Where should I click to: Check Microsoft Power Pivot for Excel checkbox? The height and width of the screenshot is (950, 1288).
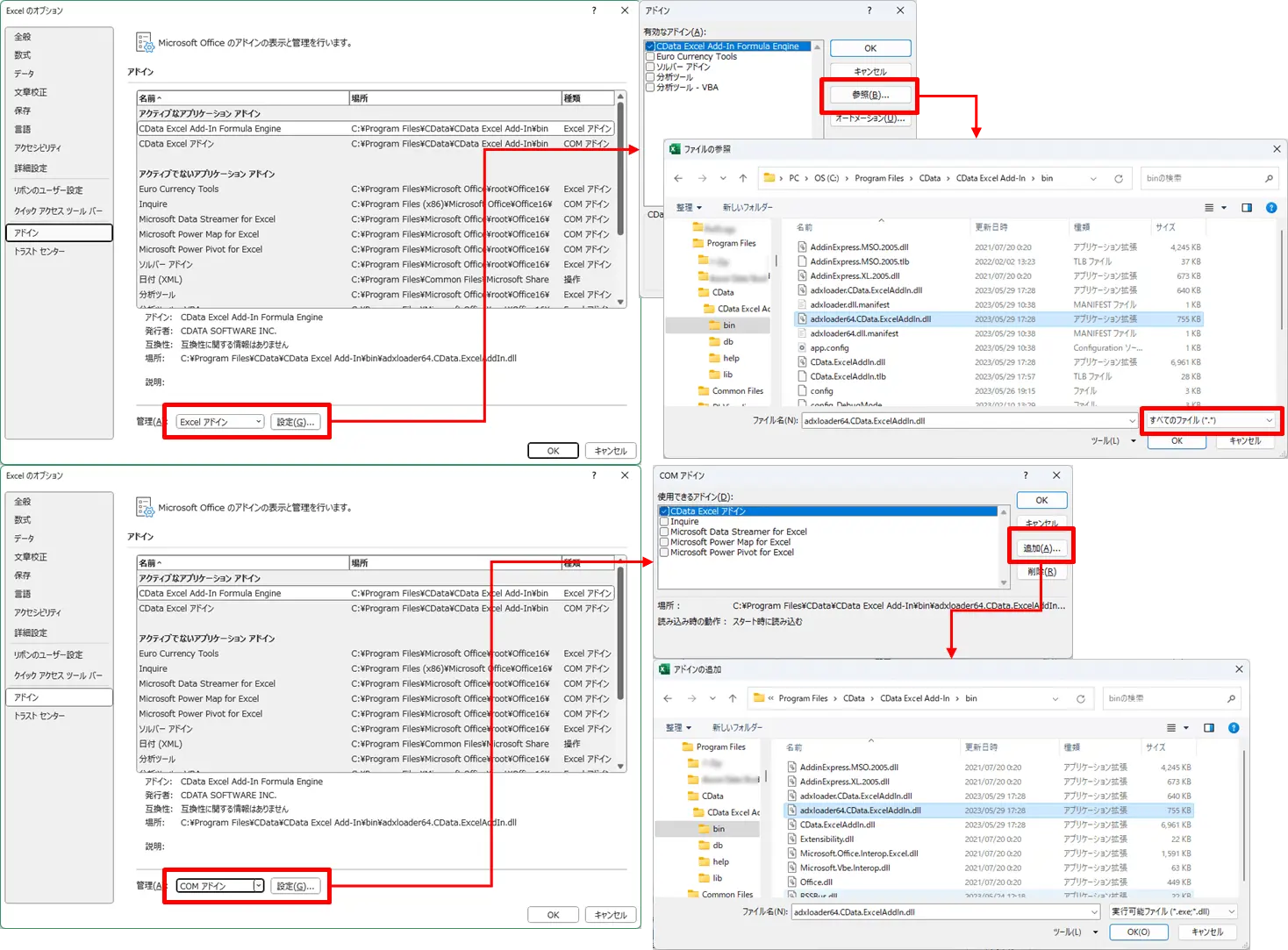pos(664,553)
